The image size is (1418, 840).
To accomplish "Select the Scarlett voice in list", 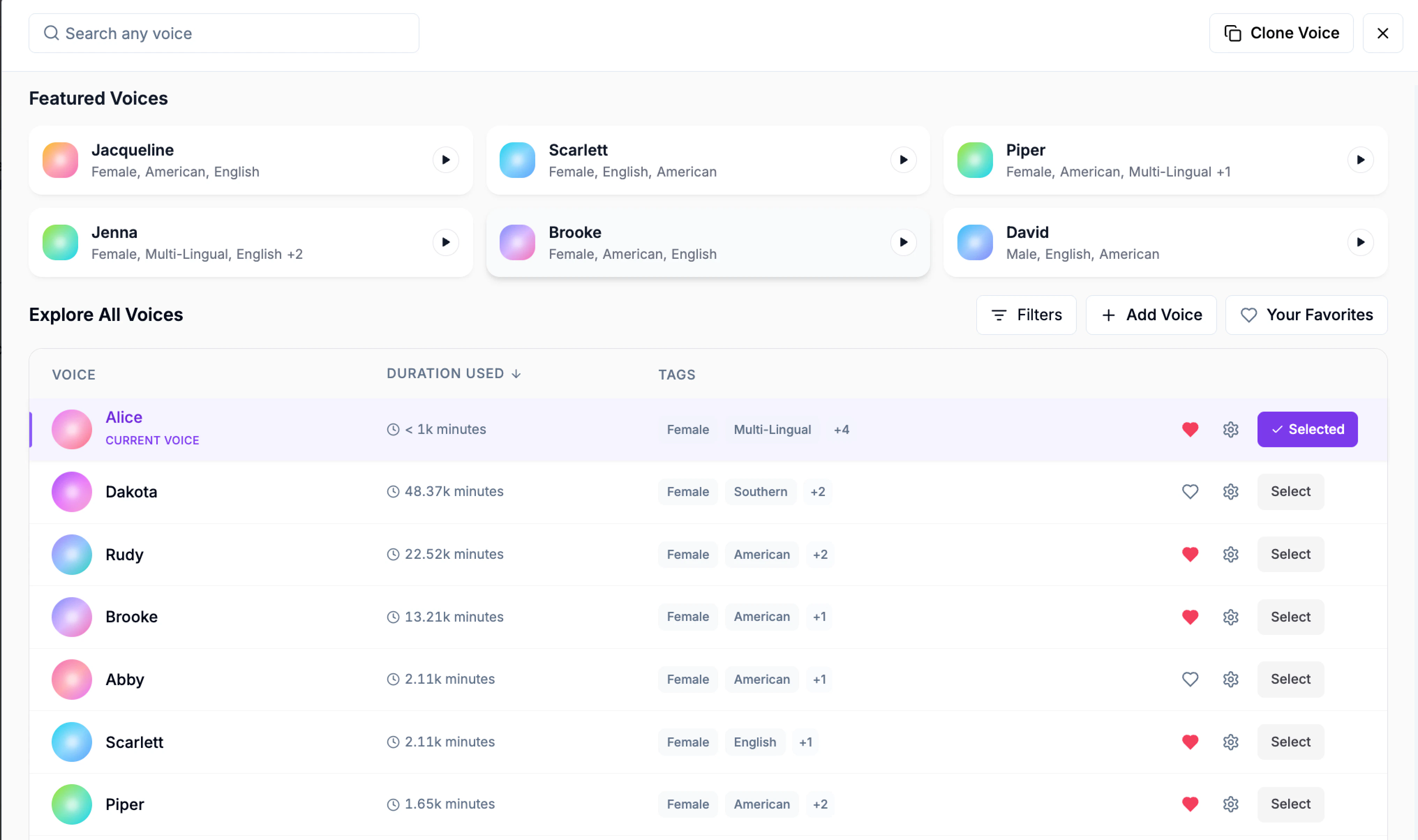I will tap(1290, 742).
